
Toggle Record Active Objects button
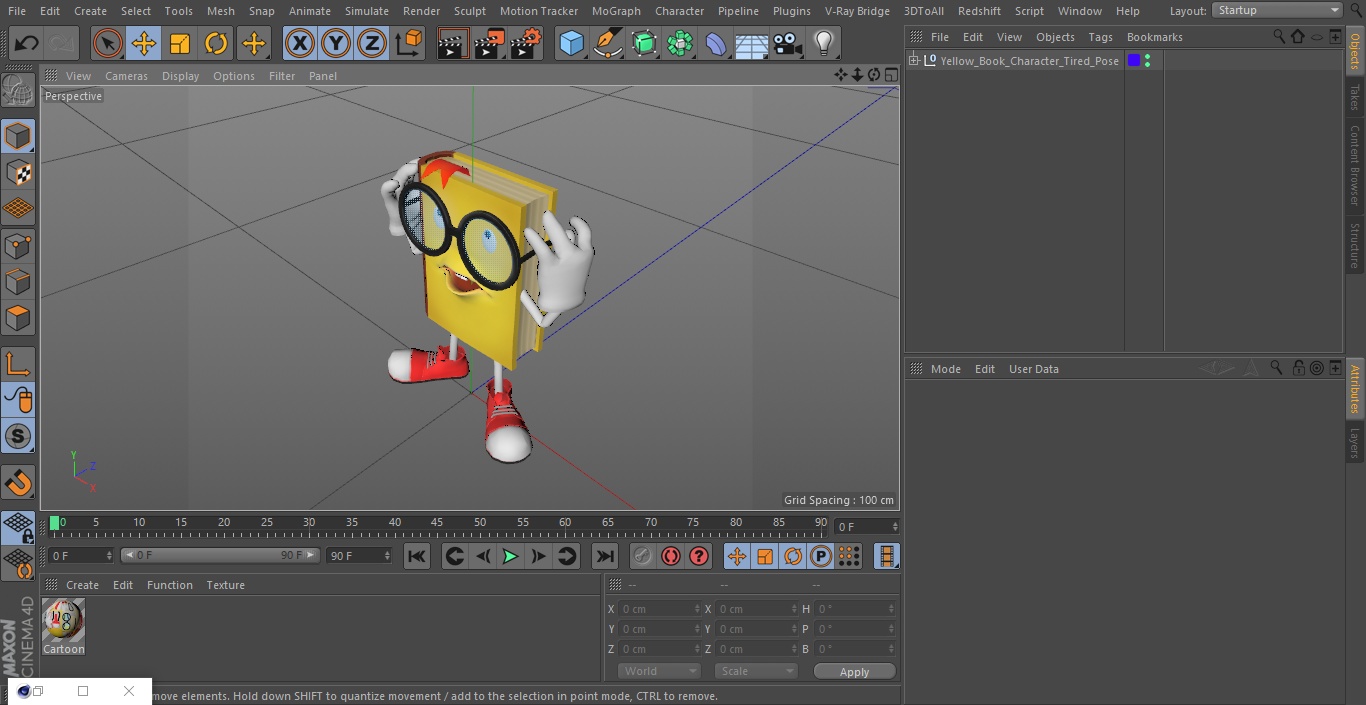(642, 556)
